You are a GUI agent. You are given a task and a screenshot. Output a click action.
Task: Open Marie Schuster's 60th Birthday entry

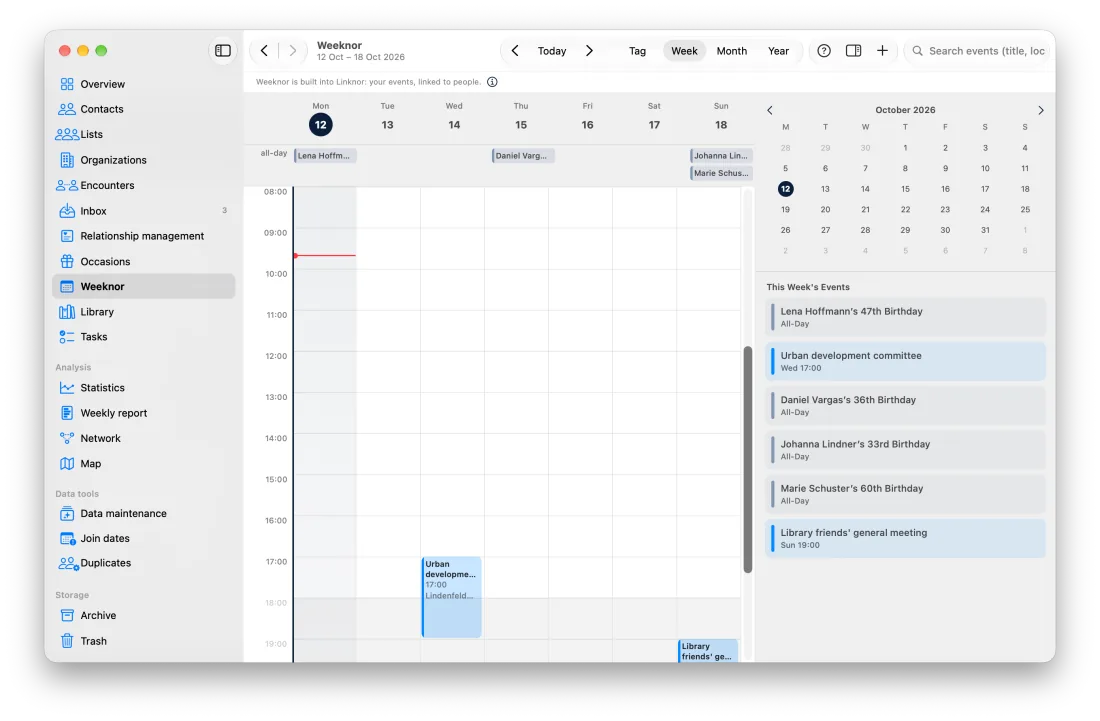click(905, 494)
